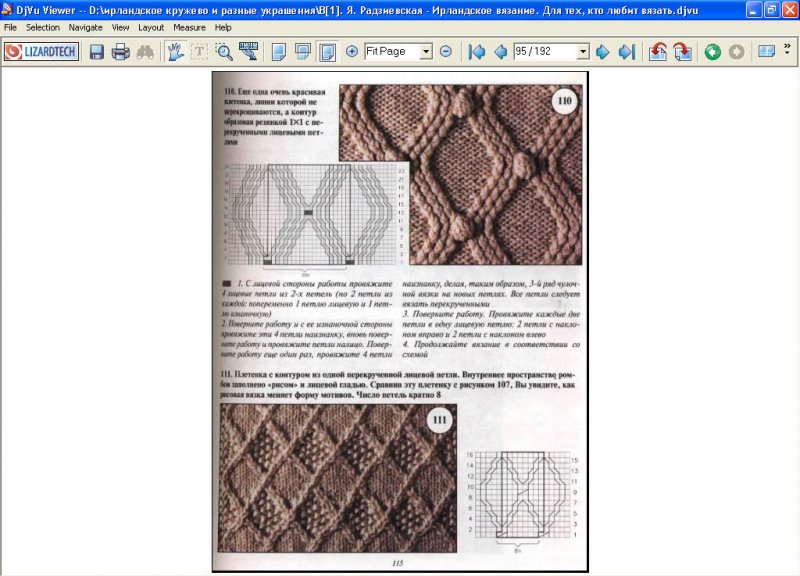Click the knit pattern photo numbered 111
Viewport: 800px width, 576px height.
point(338,478)
